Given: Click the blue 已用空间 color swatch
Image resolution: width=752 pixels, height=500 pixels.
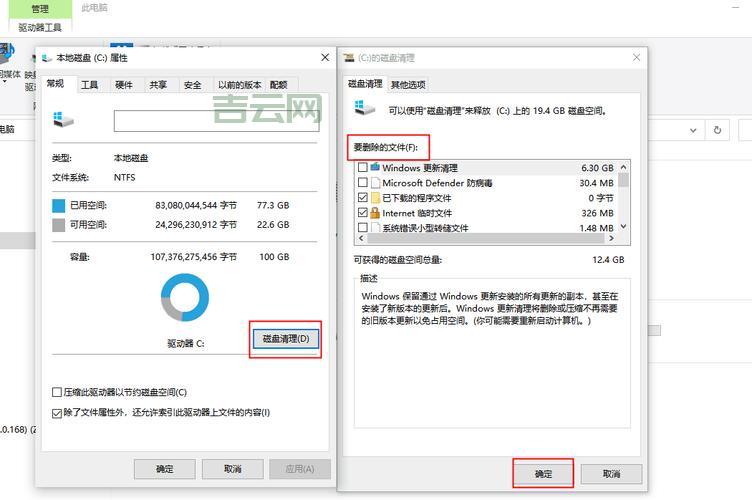Looking at the screenshot, I should pos(59,206).
